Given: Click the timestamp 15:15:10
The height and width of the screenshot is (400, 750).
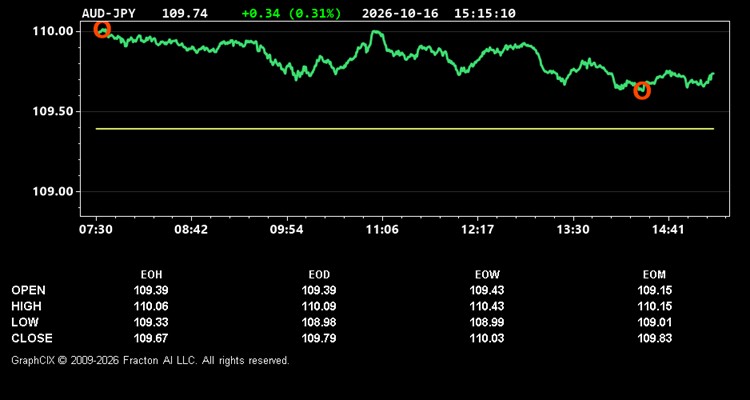Looking at the screenshot, I should pyautogui.click(x=485, y=13).
